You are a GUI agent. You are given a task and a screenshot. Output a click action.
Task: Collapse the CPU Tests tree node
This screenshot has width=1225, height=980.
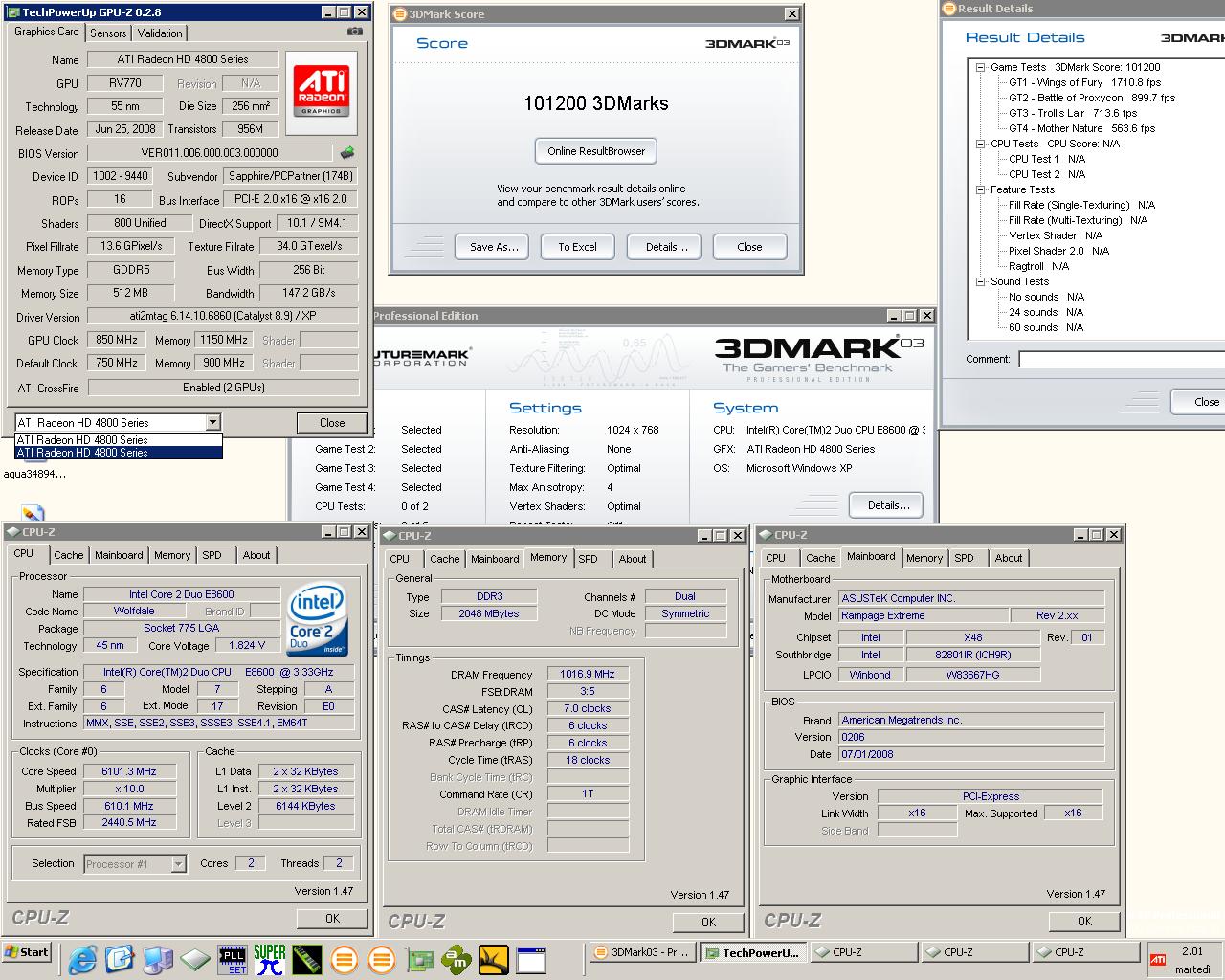tap(980, 144)
